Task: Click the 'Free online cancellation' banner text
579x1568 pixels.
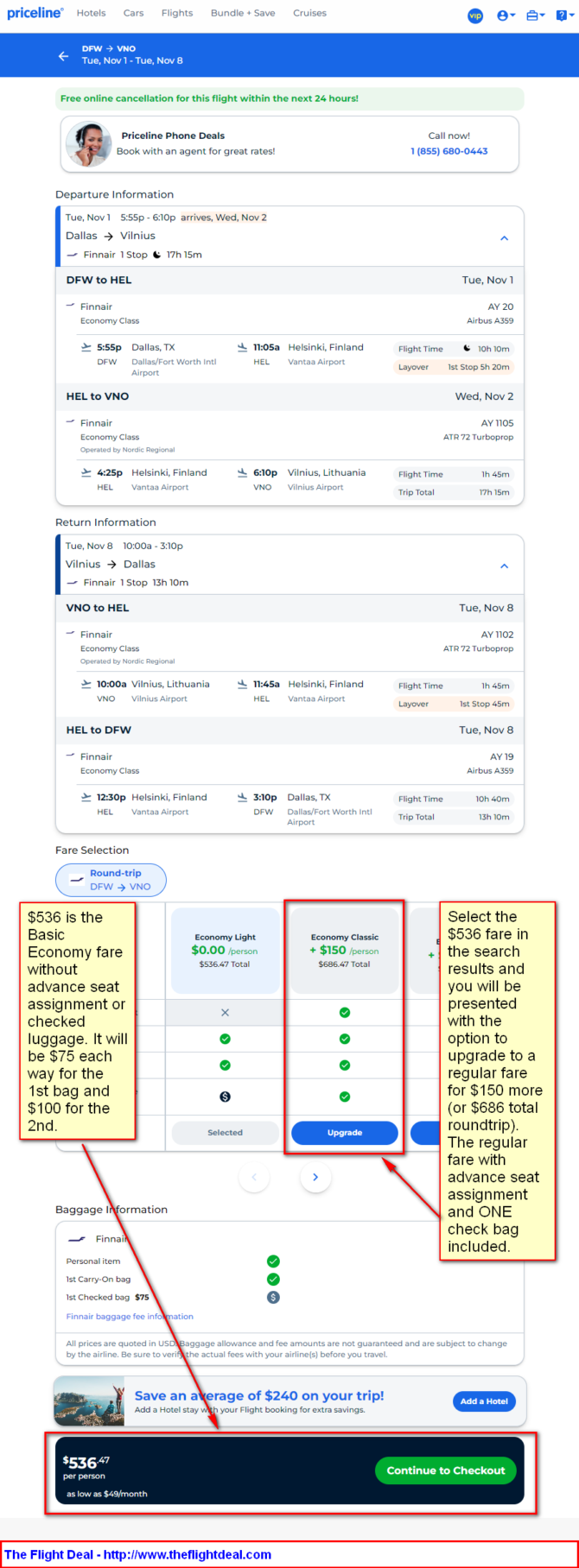Action: click(x=209, y=98)
